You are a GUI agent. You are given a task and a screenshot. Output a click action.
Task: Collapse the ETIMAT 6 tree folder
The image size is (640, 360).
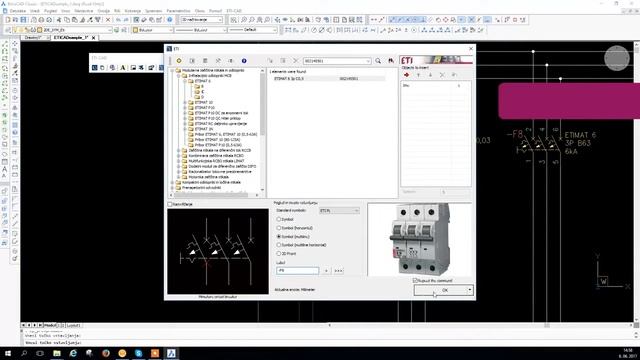click(x=185, y=81)
